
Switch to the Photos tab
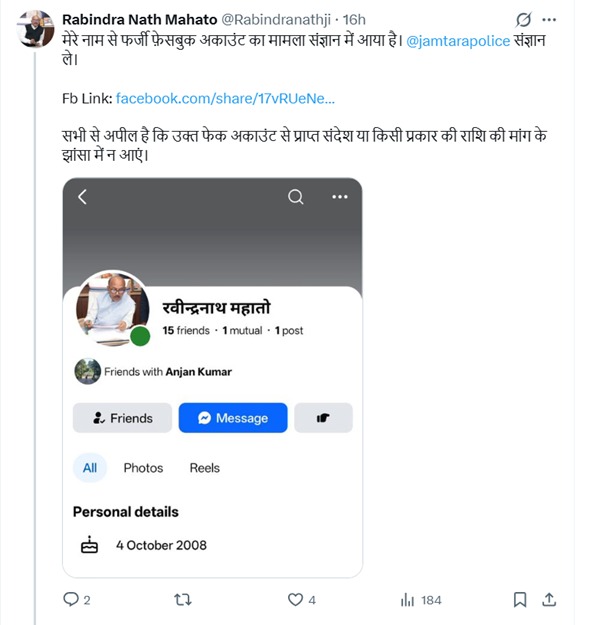143,468
